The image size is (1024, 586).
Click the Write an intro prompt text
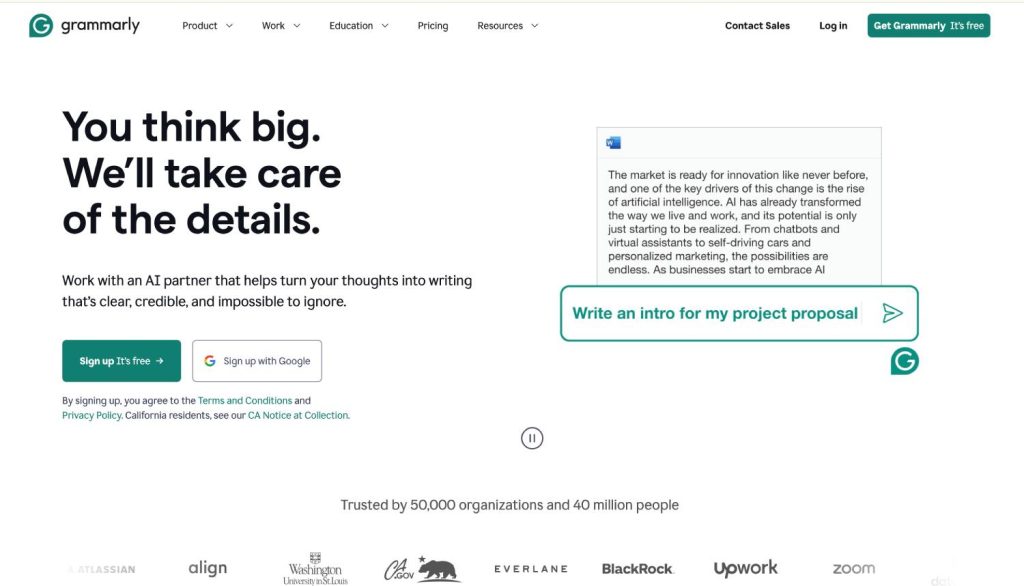coord(714,312)
